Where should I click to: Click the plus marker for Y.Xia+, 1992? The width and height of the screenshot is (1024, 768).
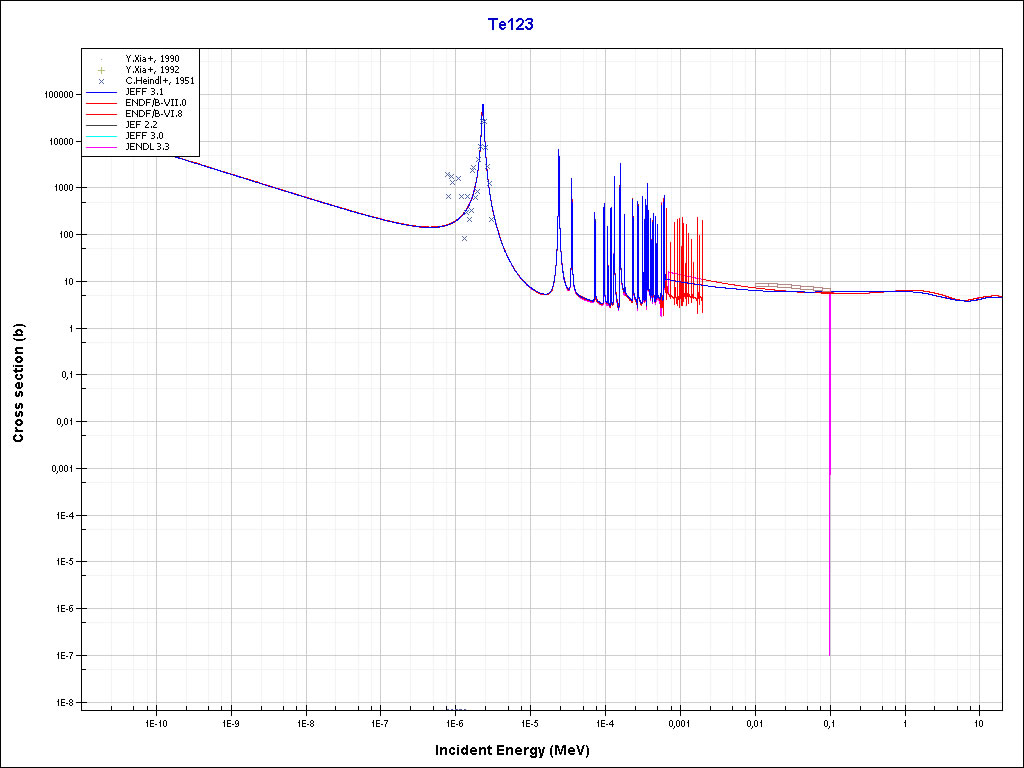pos(102,70)
